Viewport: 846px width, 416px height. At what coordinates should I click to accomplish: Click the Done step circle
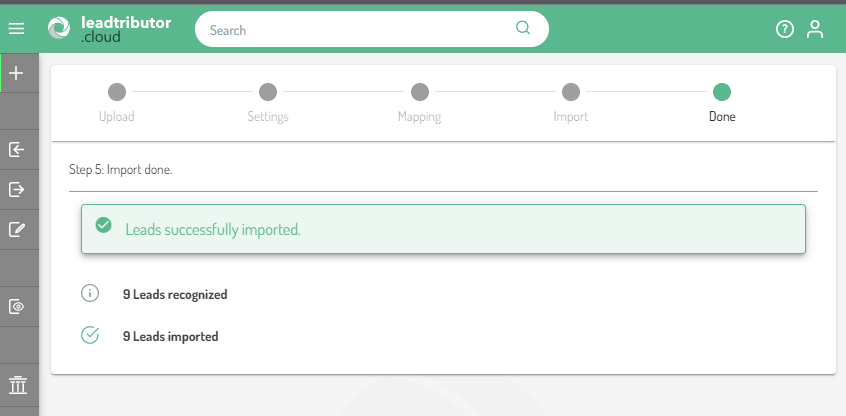(722, 92)
